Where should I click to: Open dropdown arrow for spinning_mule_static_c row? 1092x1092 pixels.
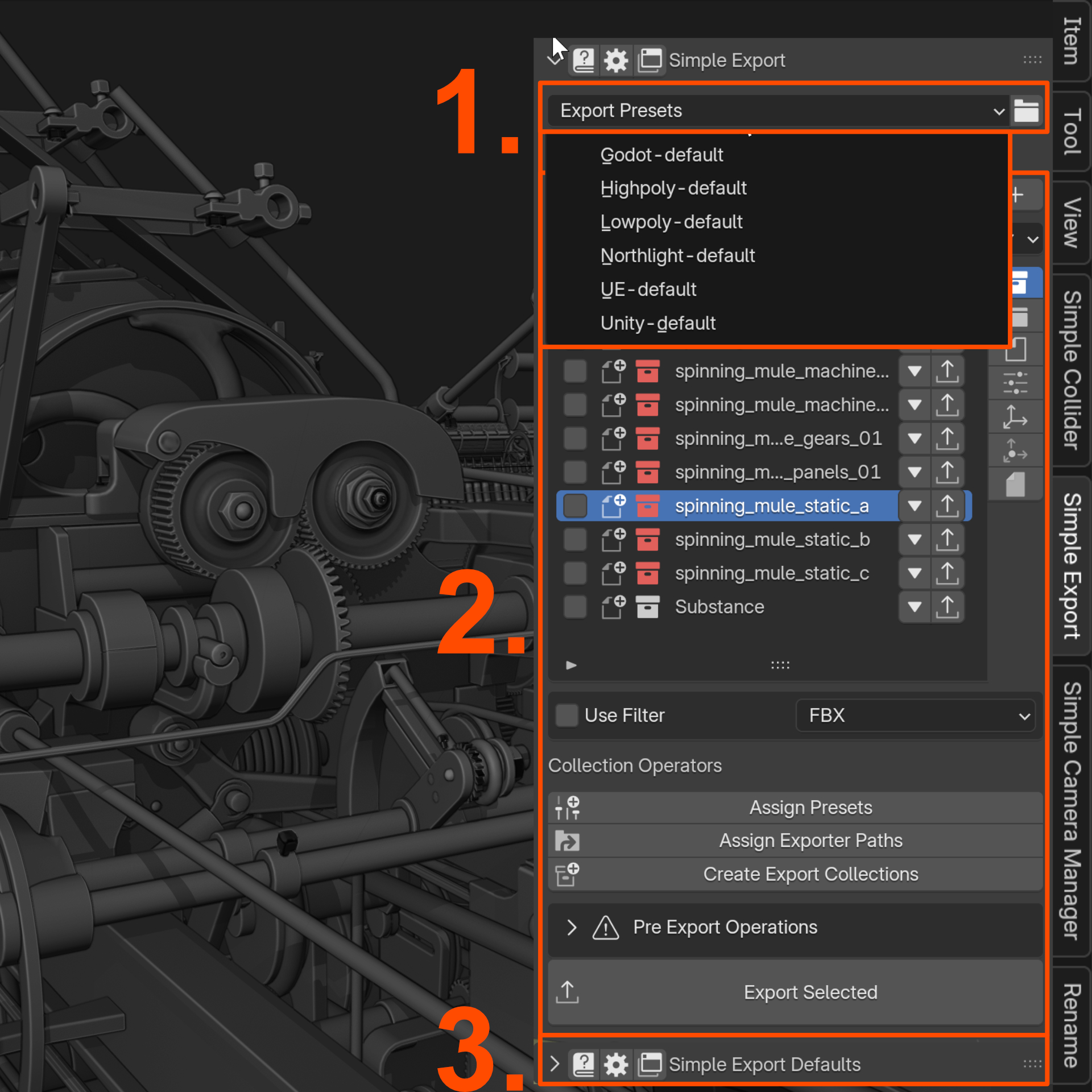coord(914,573)
